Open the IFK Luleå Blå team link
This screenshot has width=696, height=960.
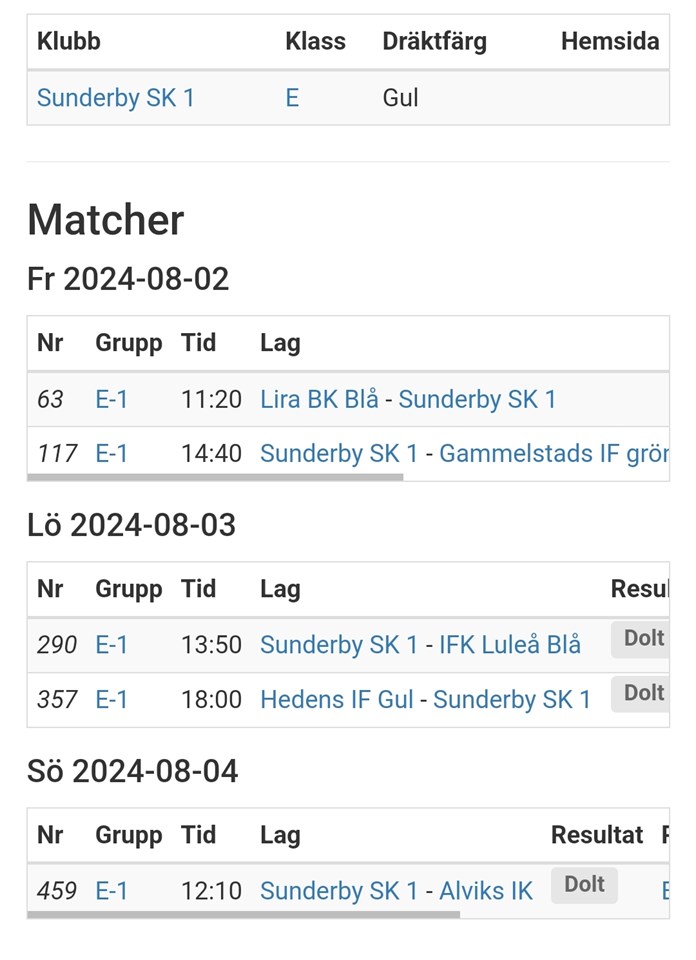click(x=510, y=646)
